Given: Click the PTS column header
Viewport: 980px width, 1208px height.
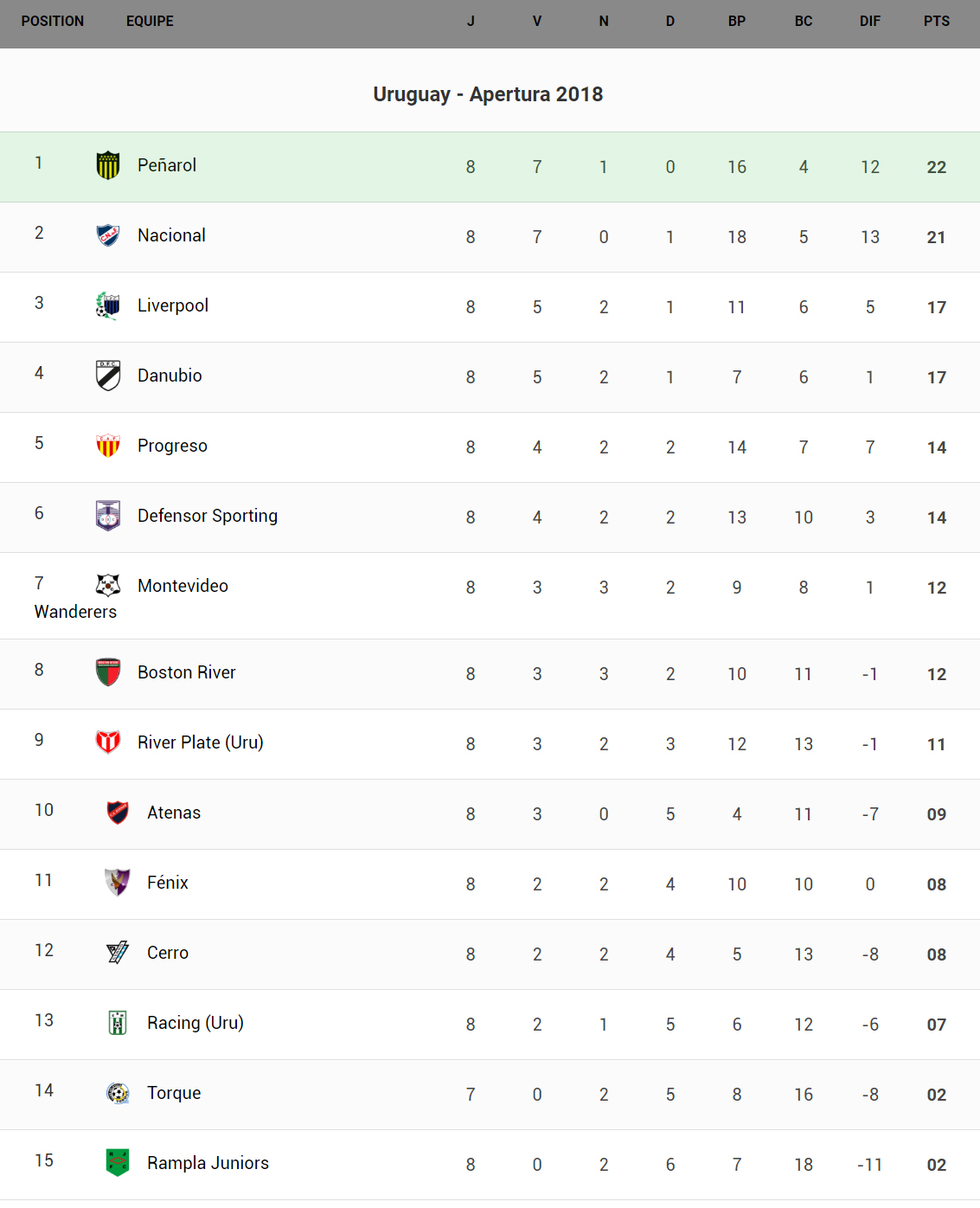Looking at the screenshot, I should (936, 22).
